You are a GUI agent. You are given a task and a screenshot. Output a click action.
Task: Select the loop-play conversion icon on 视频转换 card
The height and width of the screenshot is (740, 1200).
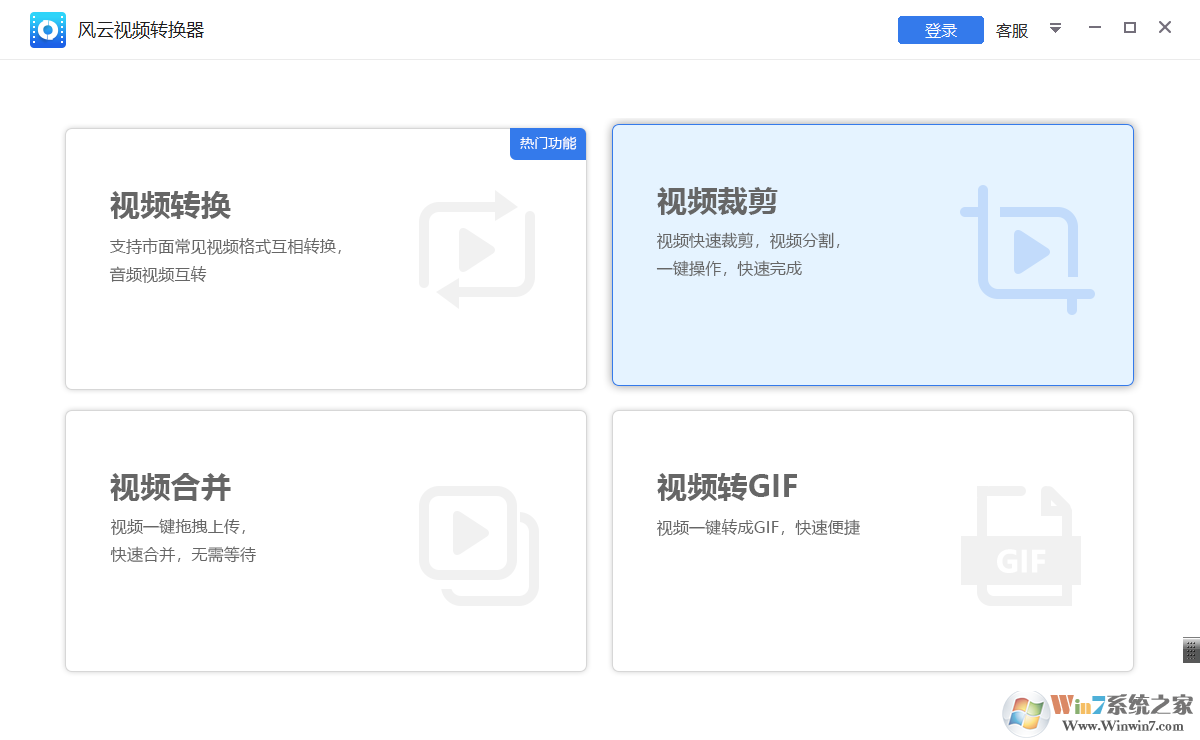pos(478,247)
